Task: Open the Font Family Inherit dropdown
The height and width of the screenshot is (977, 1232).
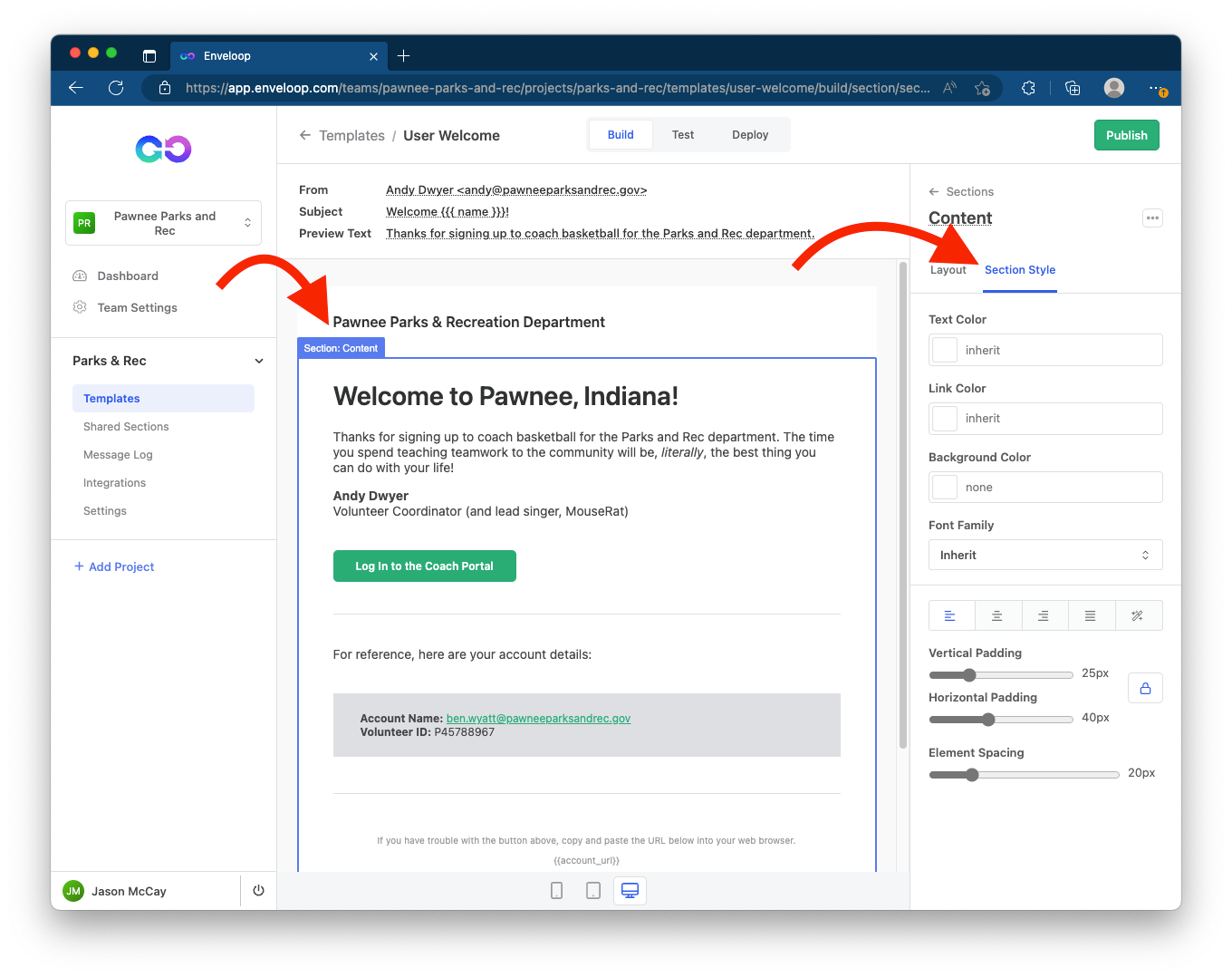Action: coord(1045,555)
